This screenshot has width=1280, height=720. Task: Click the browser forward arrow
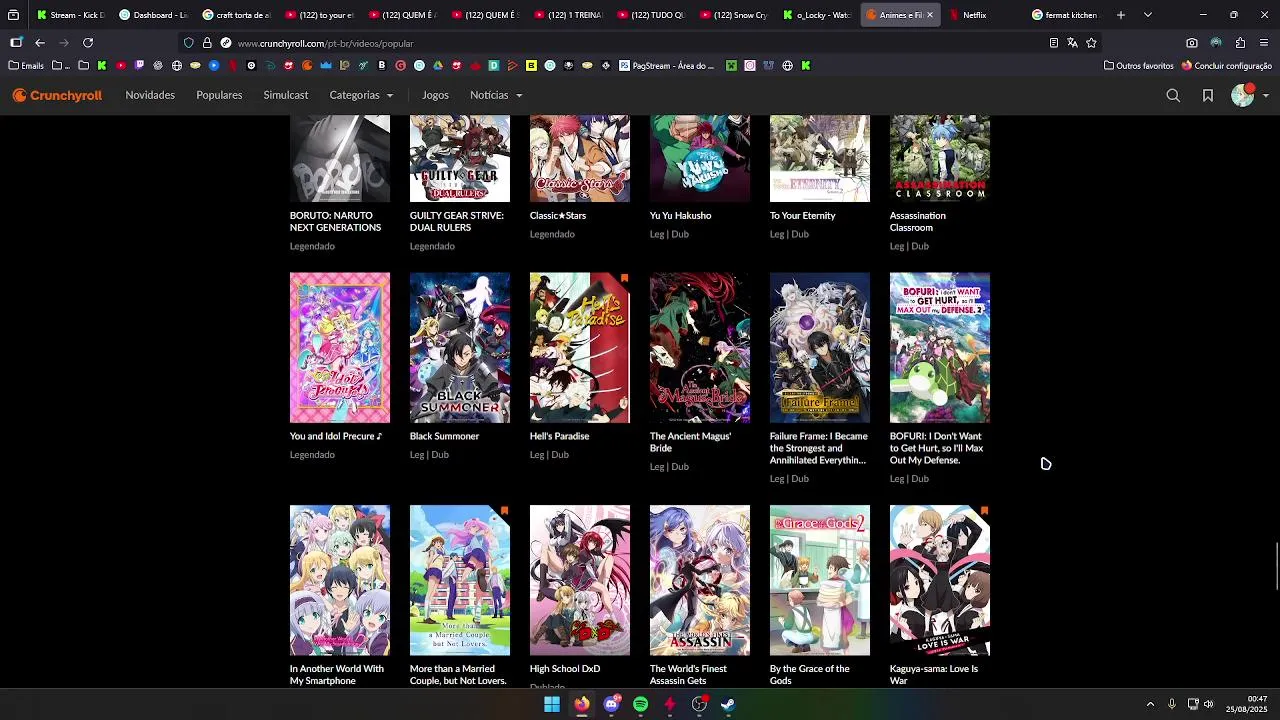point(64,43)
